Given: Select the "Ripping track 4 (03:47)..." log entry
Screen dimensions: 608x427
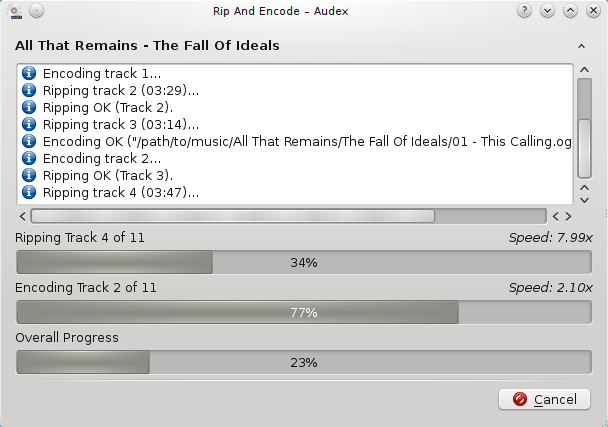Looking at the screenshot, I should pyautogui.click(x=120, y=192).
